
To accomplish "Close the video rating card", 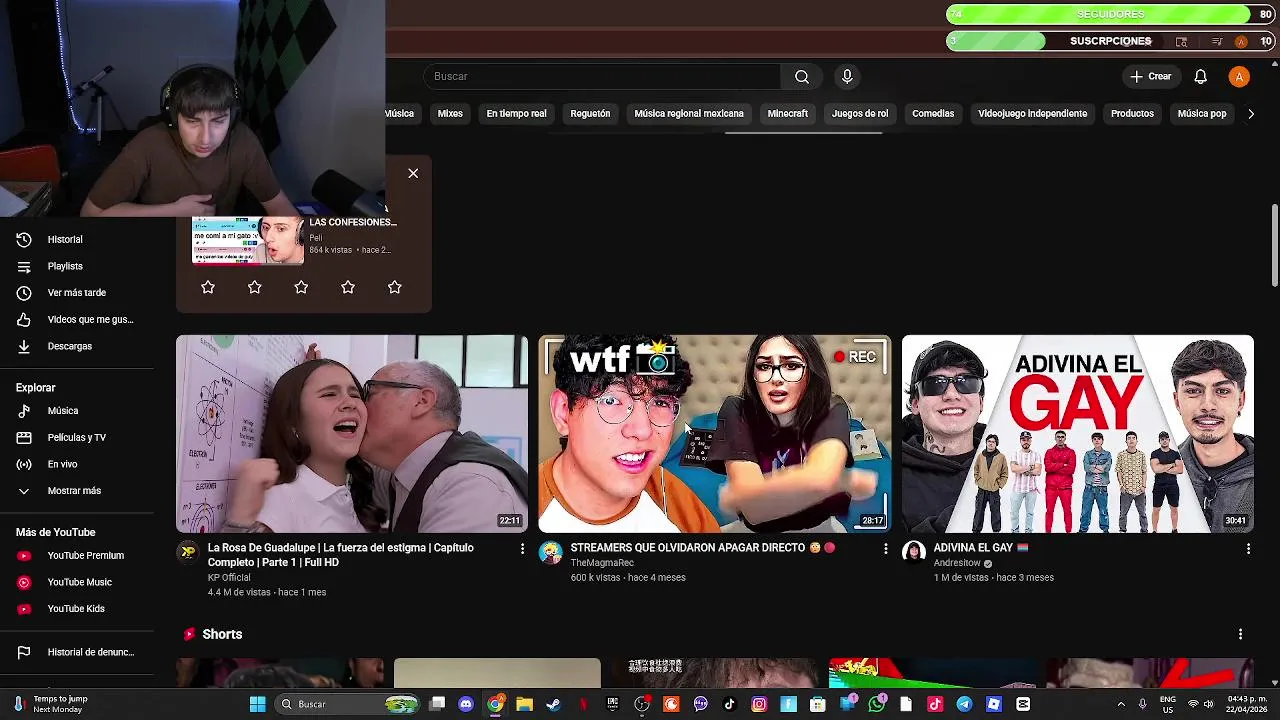I will (x=413, y=173).
